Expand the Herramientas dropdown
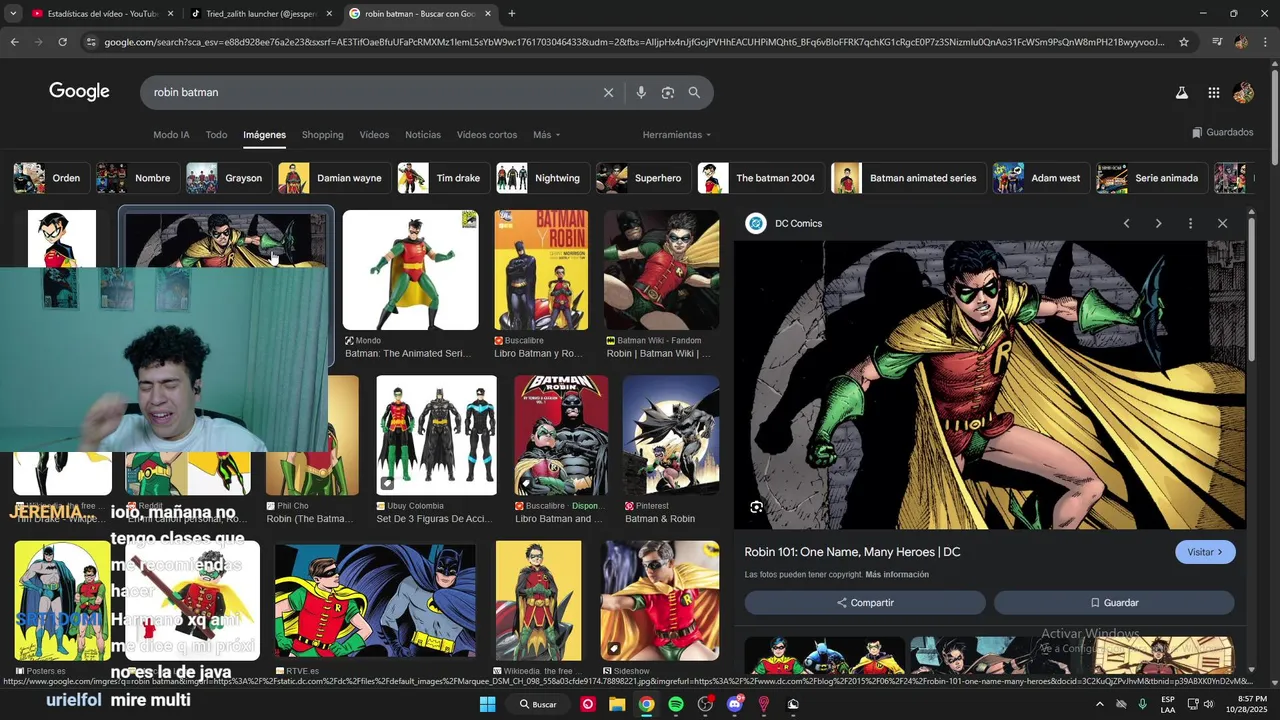 point(677,135)
